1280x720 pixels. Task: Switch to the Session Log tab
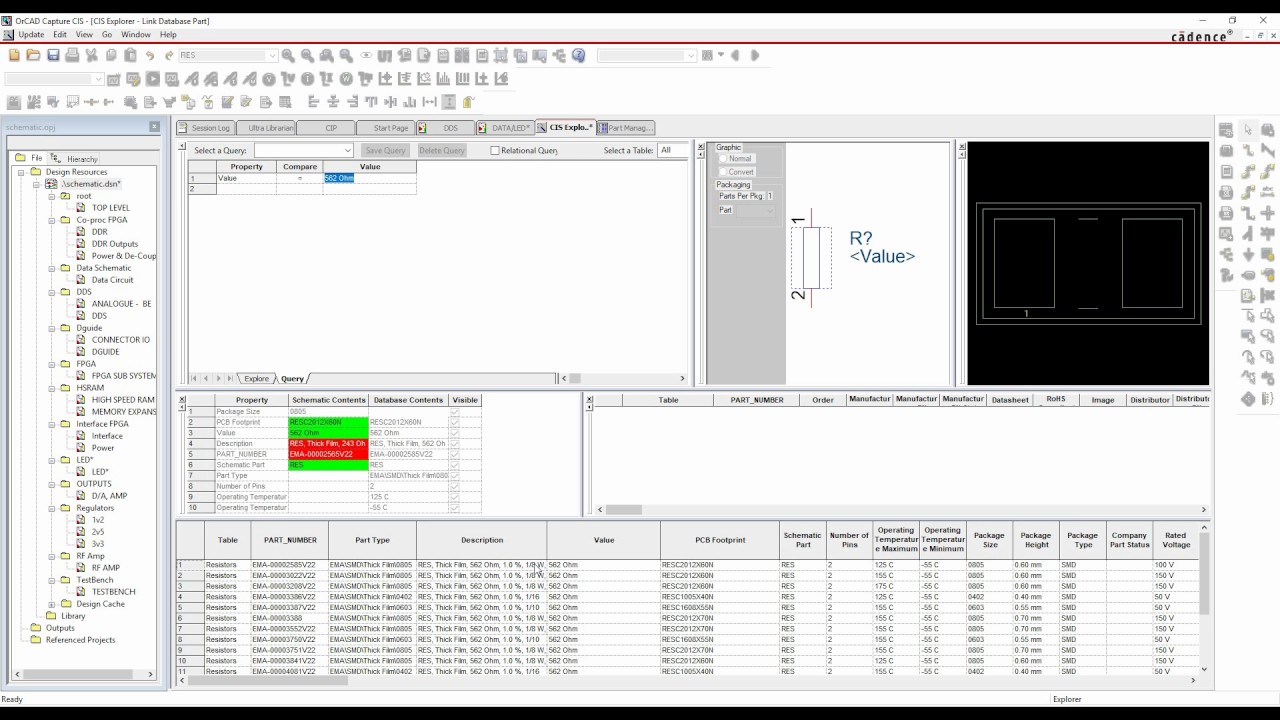(x=205, y=128)
